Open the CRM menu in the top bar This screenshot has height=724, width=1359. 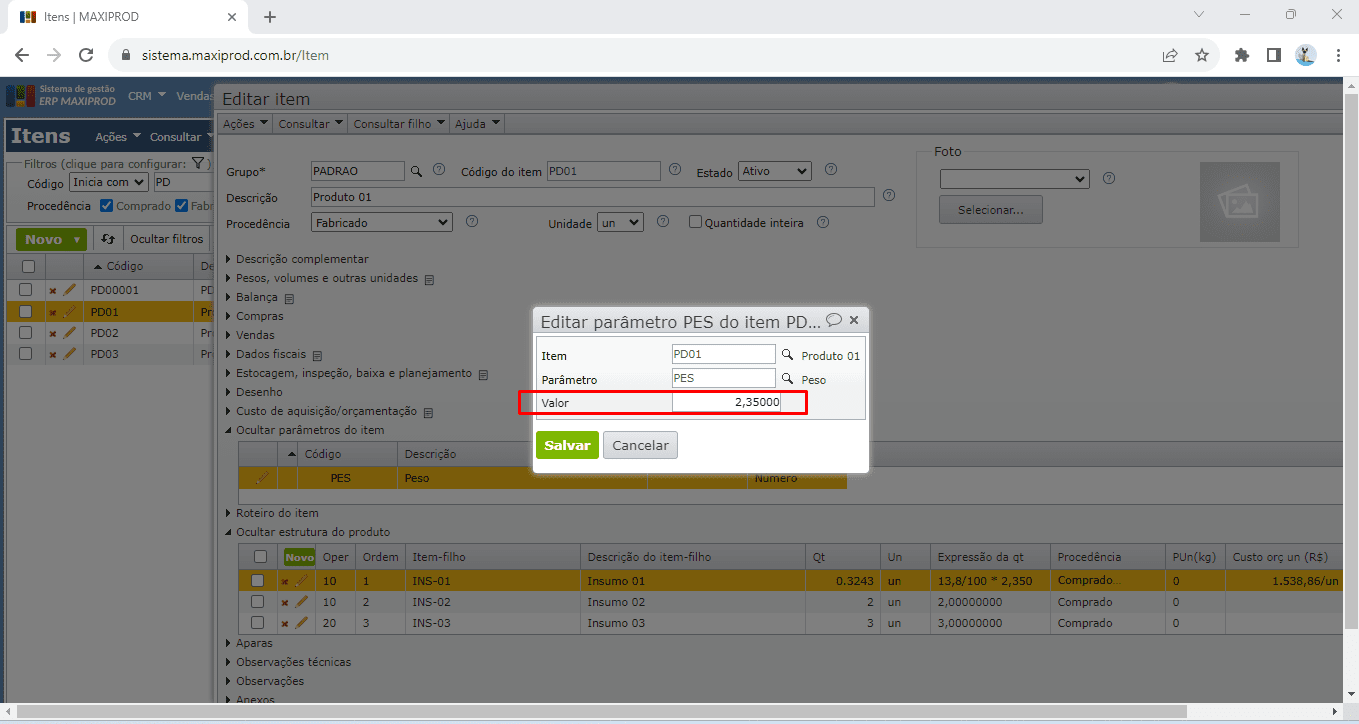point(147,96)
